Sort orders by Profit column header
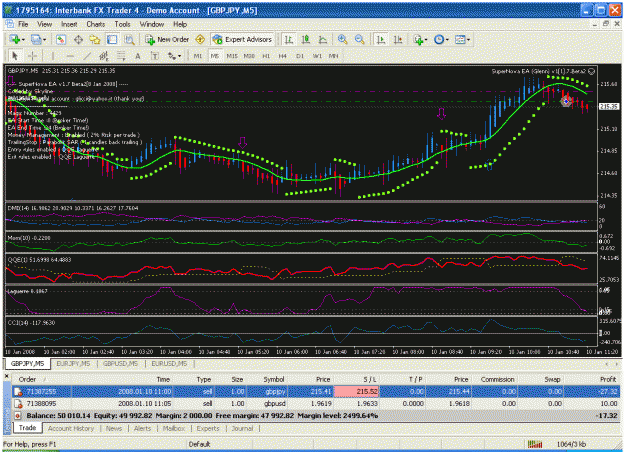625x452 pixels. [x=608, y=379]
